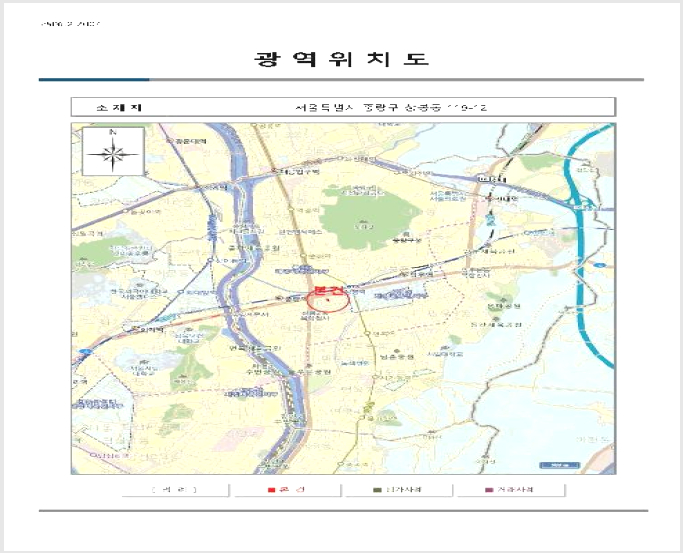The height and width of the screenshot is (553, 683).
Task: Click the green 평가사례 legend swatch
Action: (377, 490)
